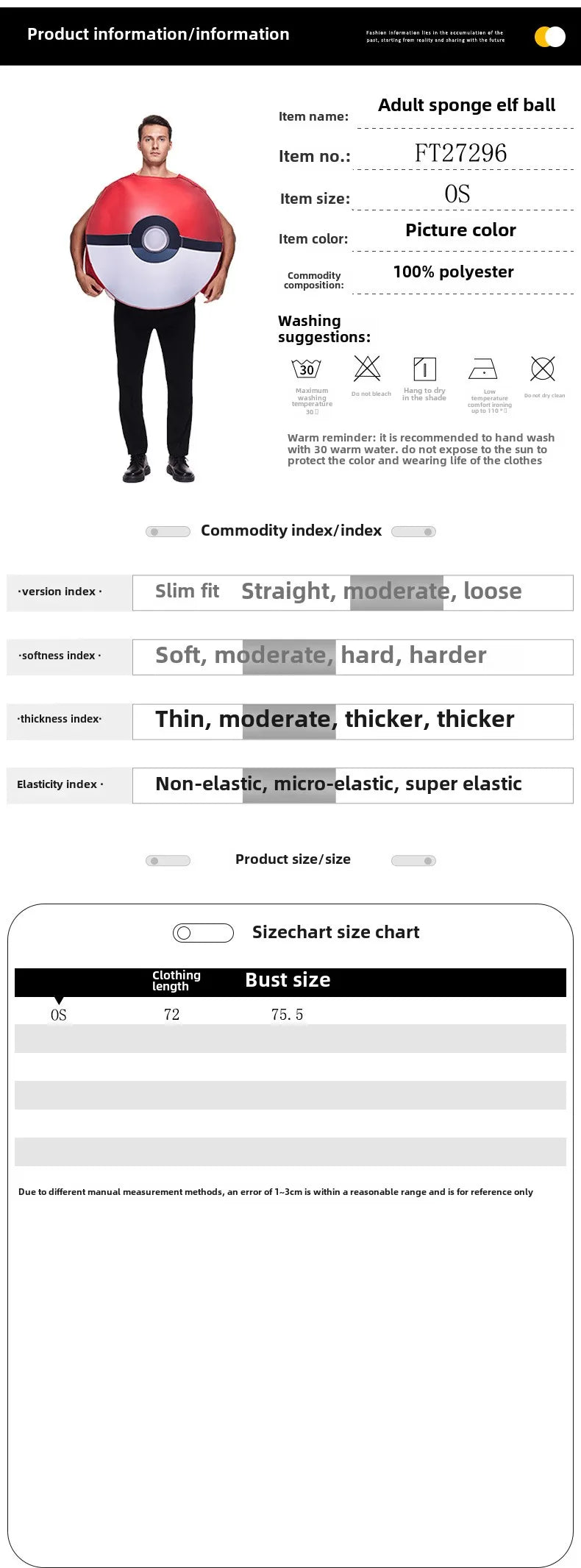The height and width of the screenshot is (1568, 581).
Task: Click the man in ball costume photo
Action: (x=154, y=299)
